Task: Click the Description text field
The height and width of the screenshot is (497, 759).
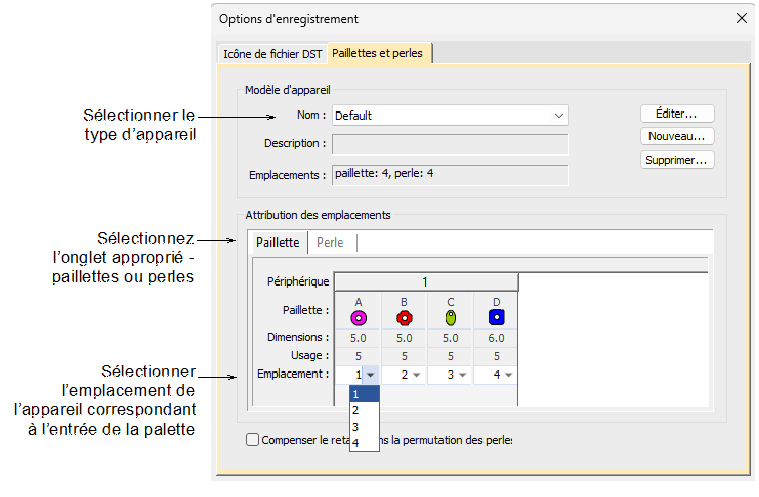Action: tap(450, 144)
